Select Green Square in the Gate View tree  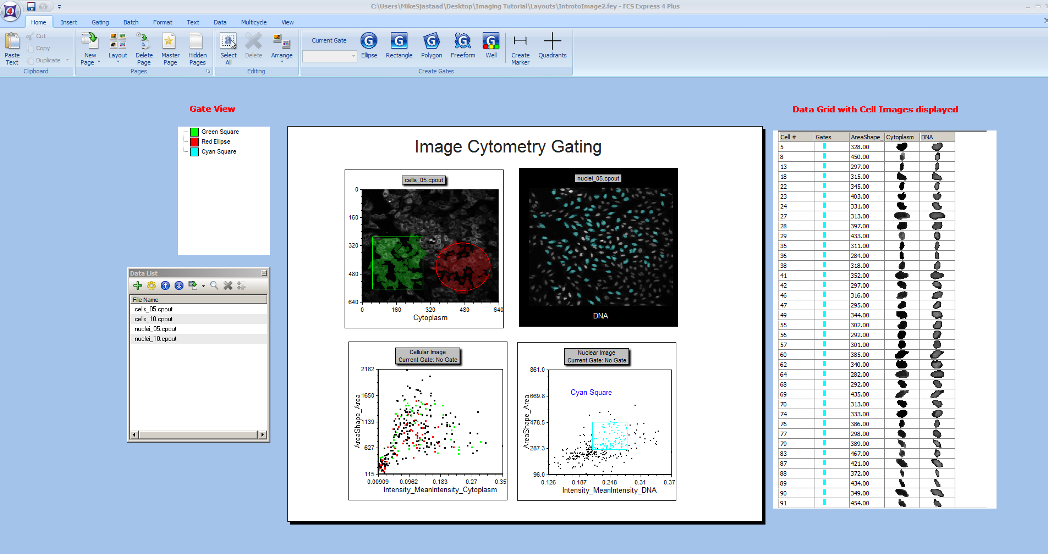[220, 132]
